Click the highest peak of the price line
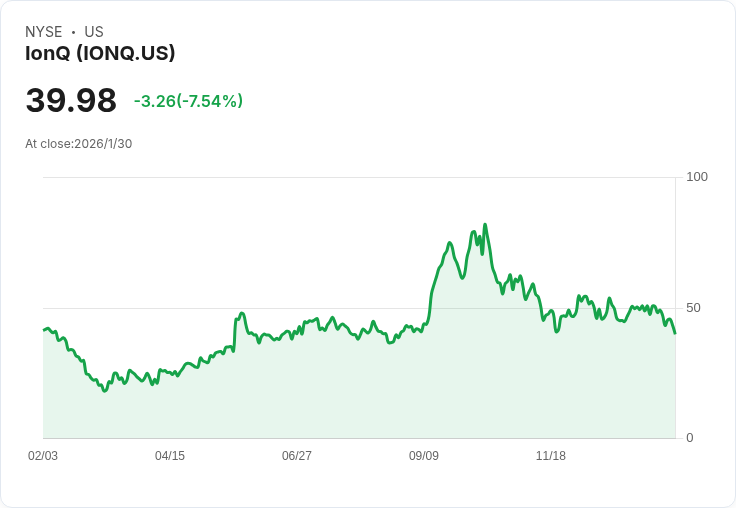 pos(485,225)
